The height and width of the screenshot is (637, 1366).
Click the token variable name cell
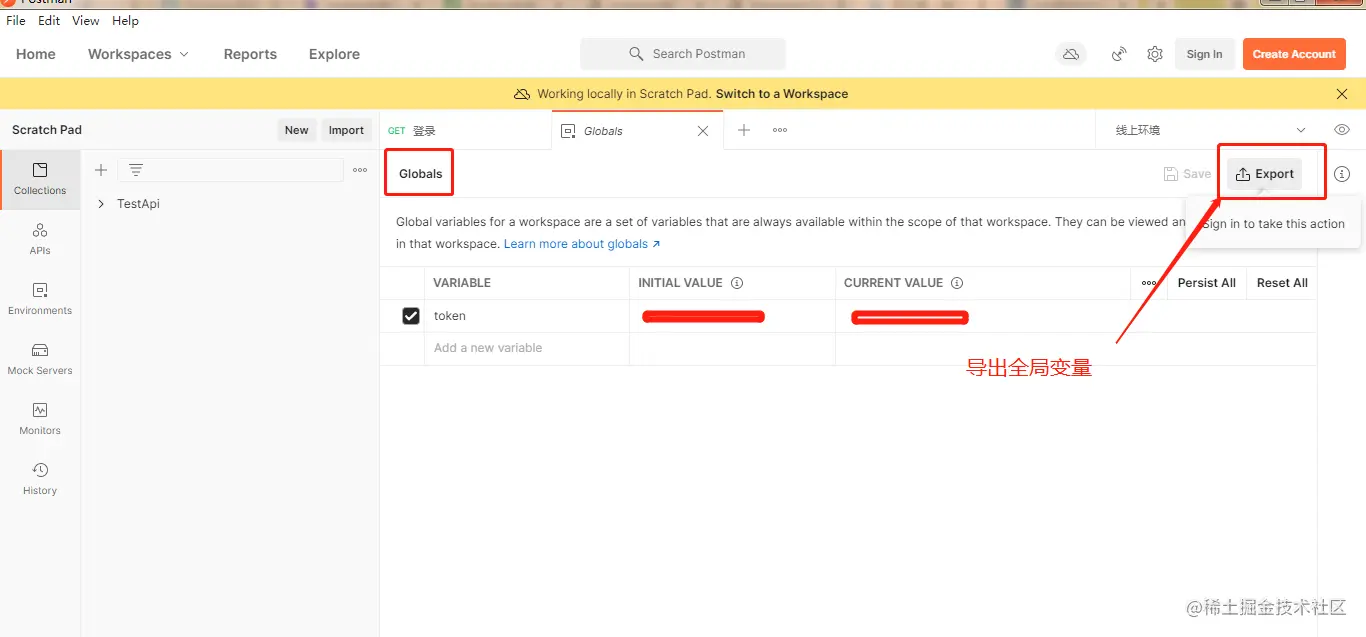pyautogui.click(x=527, y=316)
